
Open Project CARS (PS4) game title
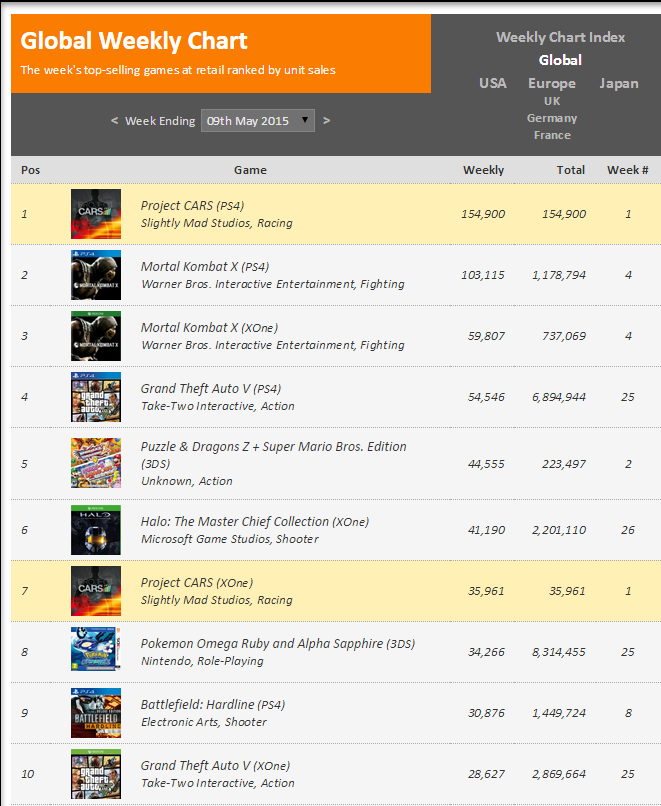point(192,206)
